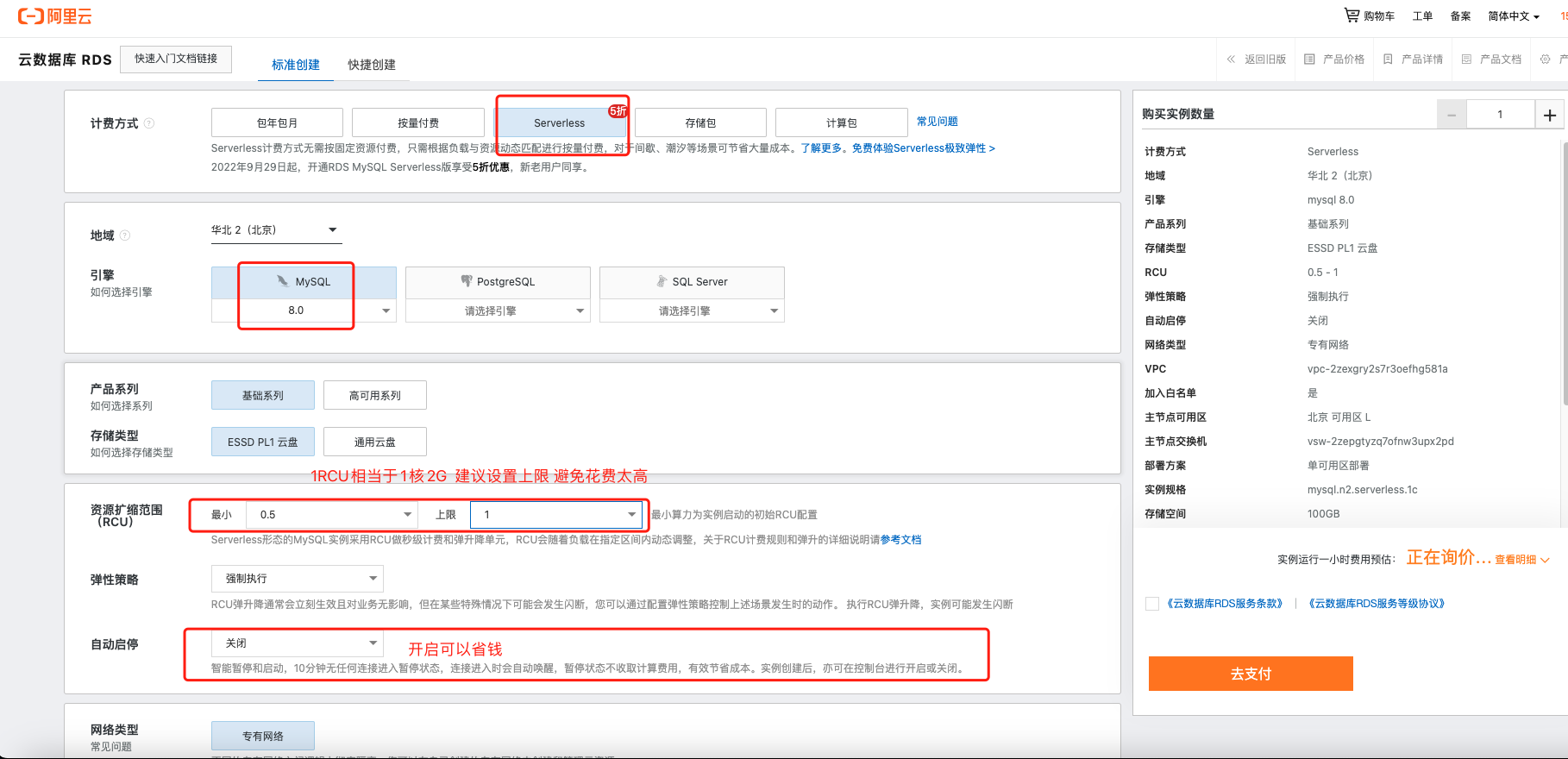Open 免费体验Serverless极致弹性 link
The width and height of the screenshot is (1568, 759).
click(923, 148)
